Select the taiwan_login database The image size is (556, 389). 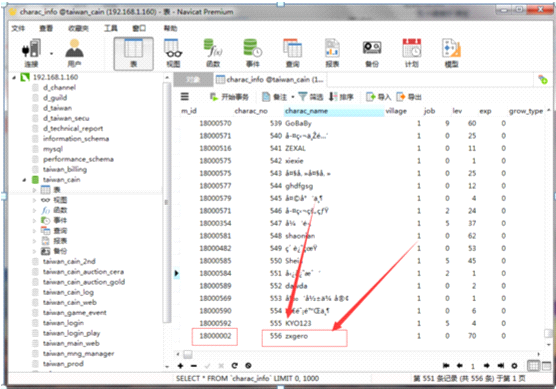[63, 323]
